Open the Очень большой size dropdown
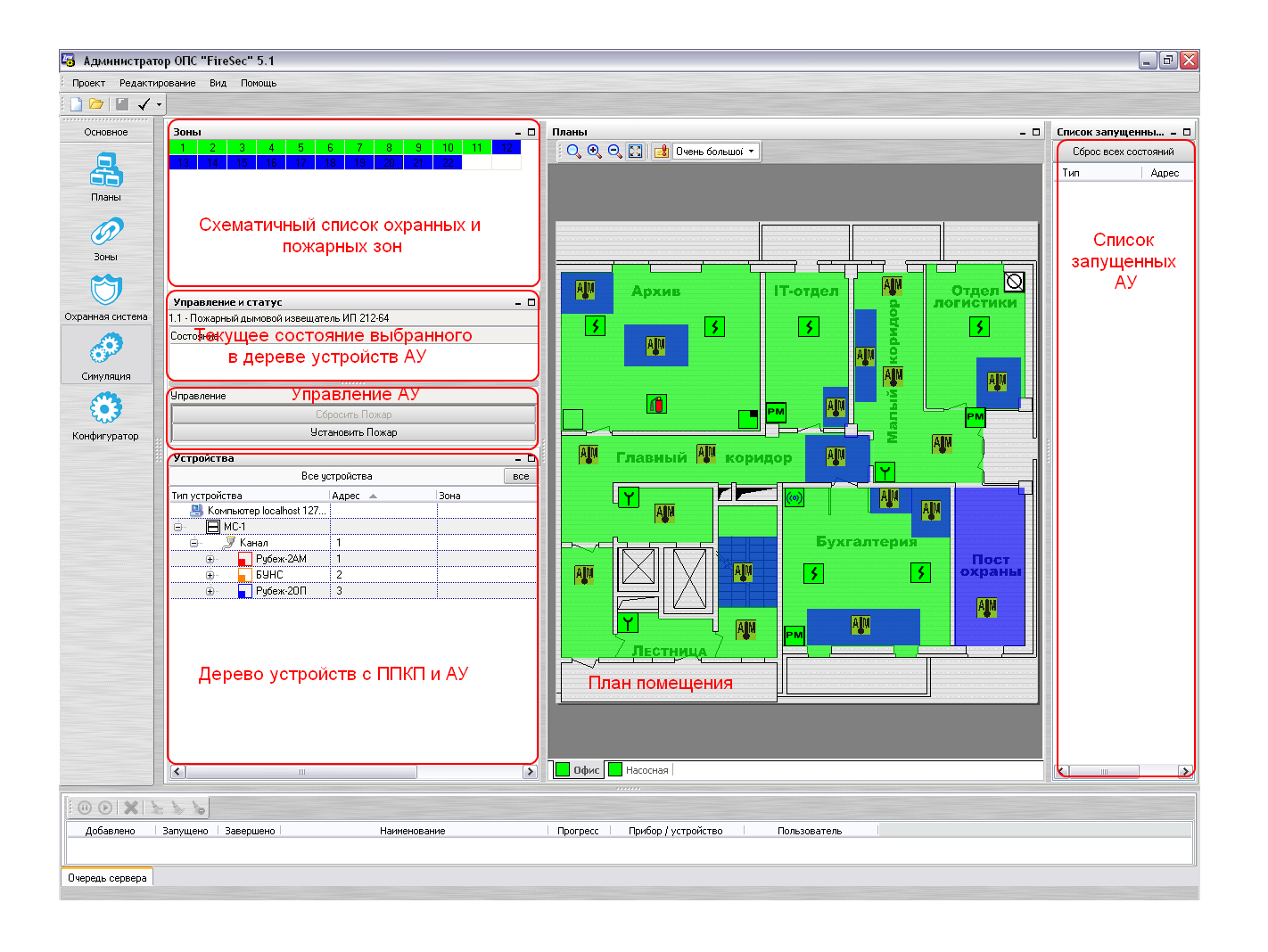 [715, 152]
